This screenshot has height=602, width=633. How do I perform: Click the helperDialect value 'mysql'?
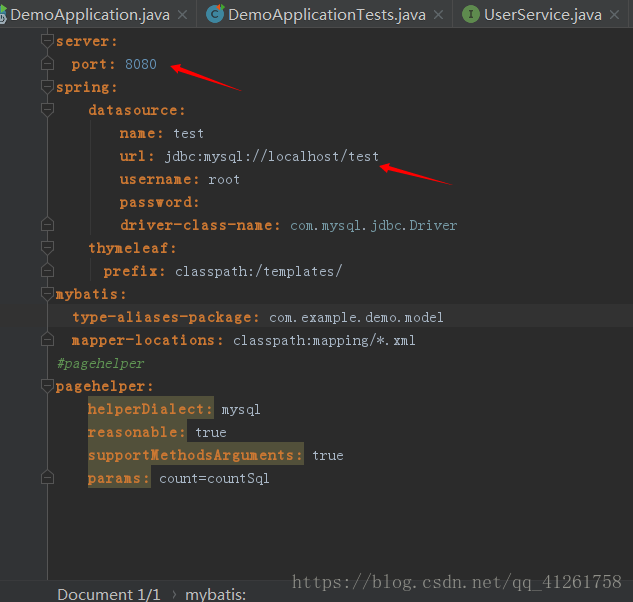click(x=241, y=410)
